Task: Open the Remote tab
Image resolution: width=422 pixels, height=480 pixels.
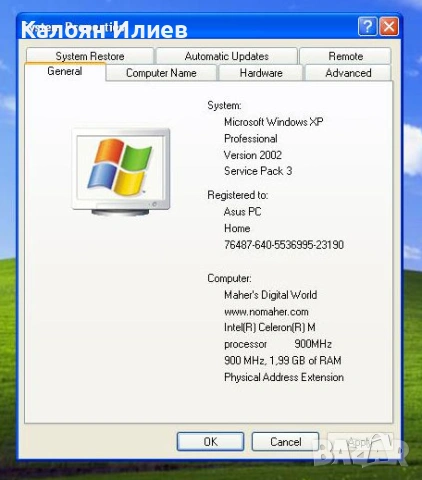Action: tap(345, 56)
